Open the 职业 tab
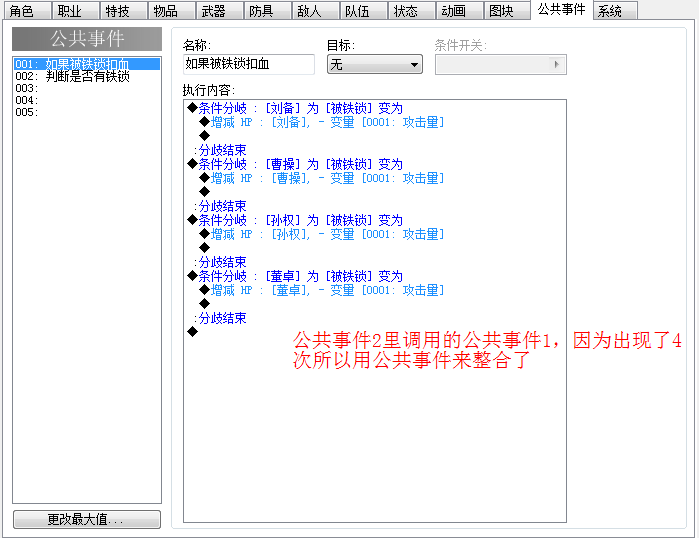 pos(76,11)
